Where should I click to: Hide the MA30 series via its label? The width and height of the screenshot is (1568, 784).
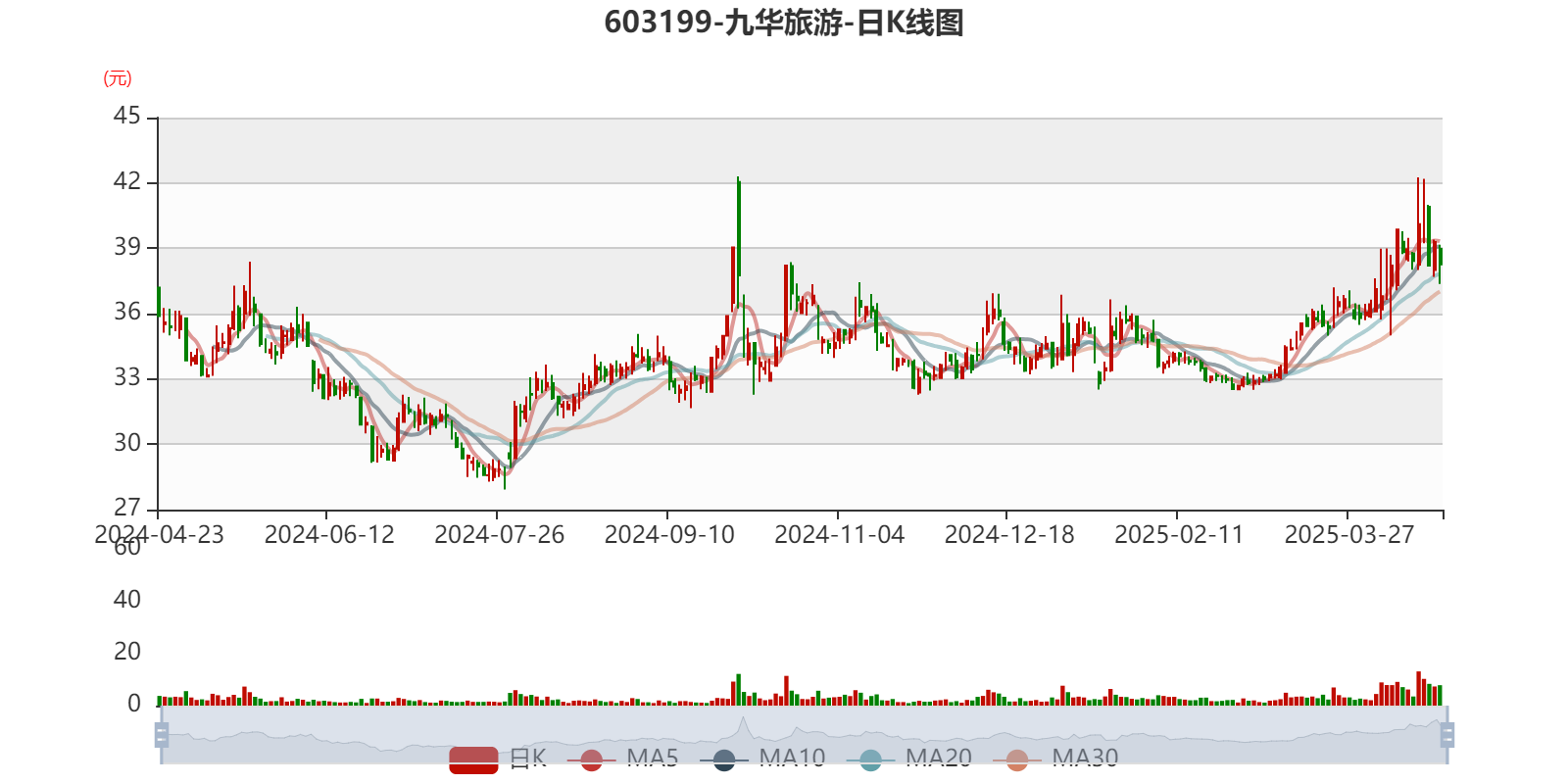coord(1085,758)
